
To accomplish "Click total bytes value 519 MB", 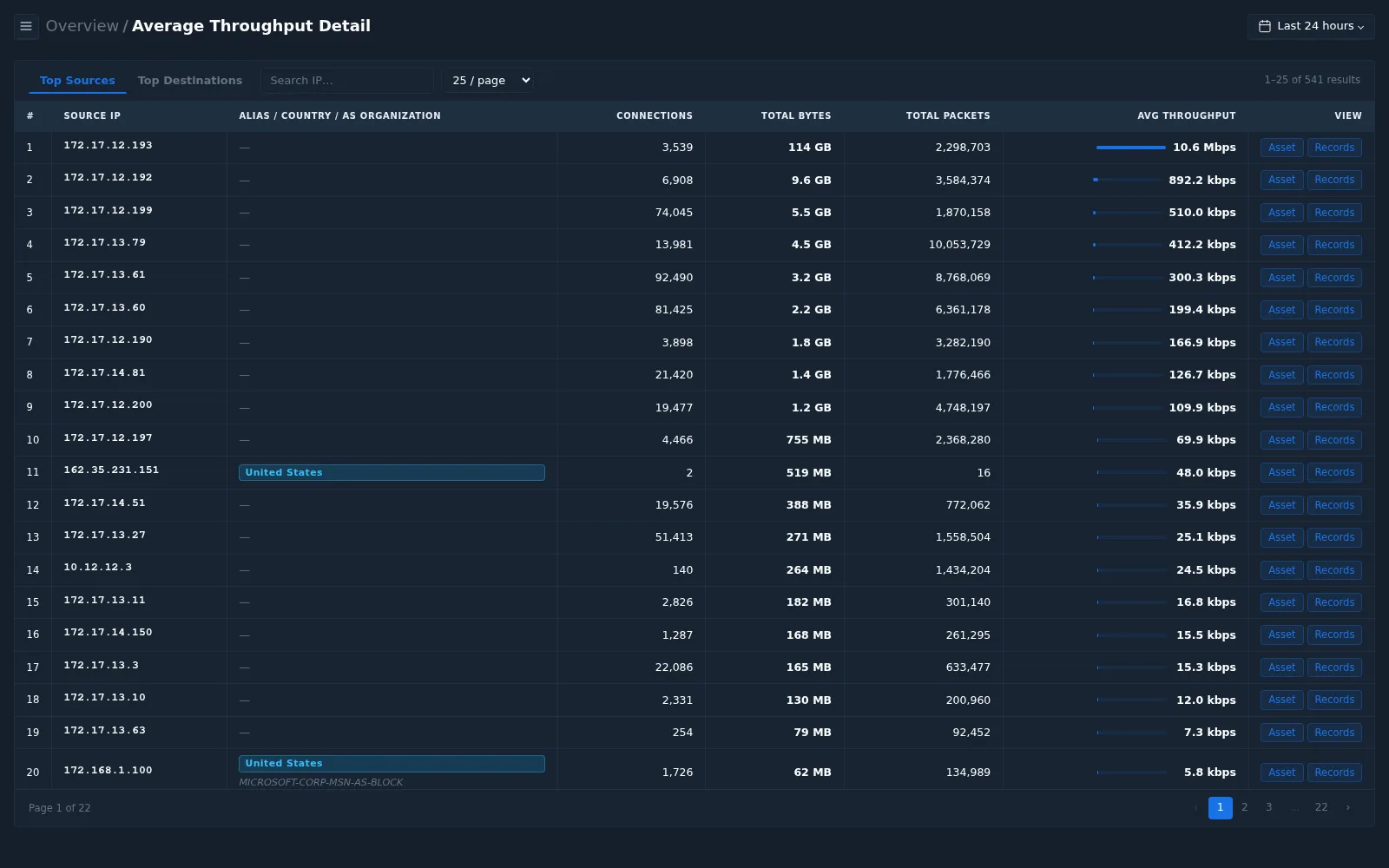I will pos(808,472).
